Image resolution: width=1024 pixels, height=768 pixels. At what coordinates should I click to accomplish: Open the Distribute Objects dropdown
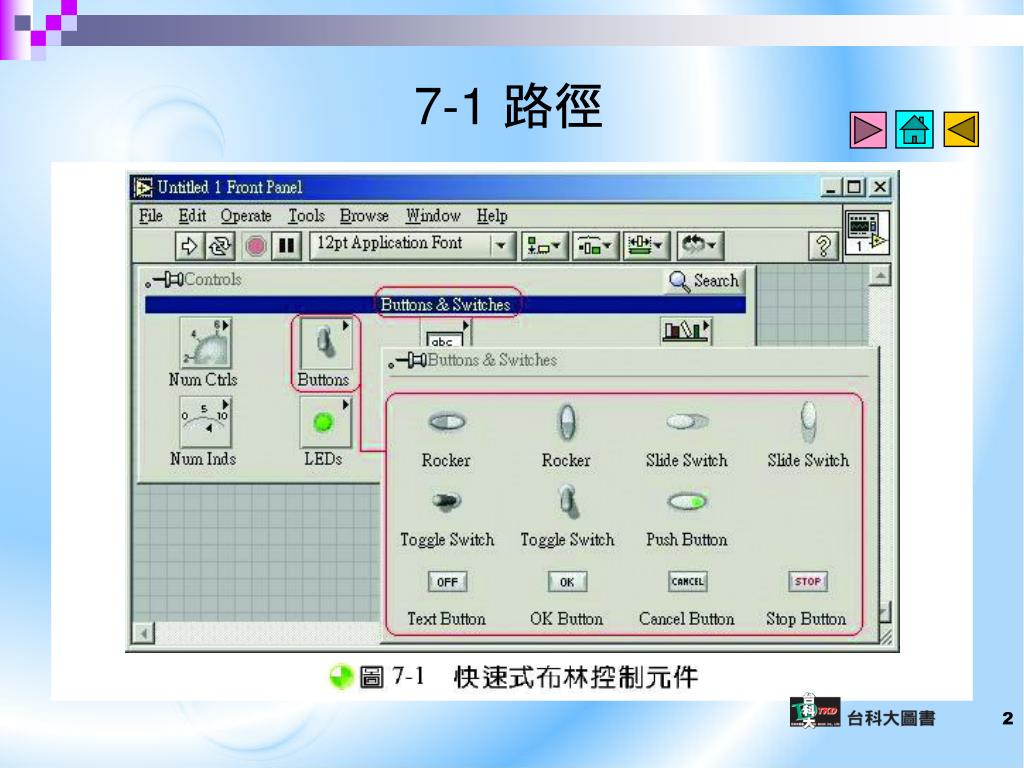[595, 246]
